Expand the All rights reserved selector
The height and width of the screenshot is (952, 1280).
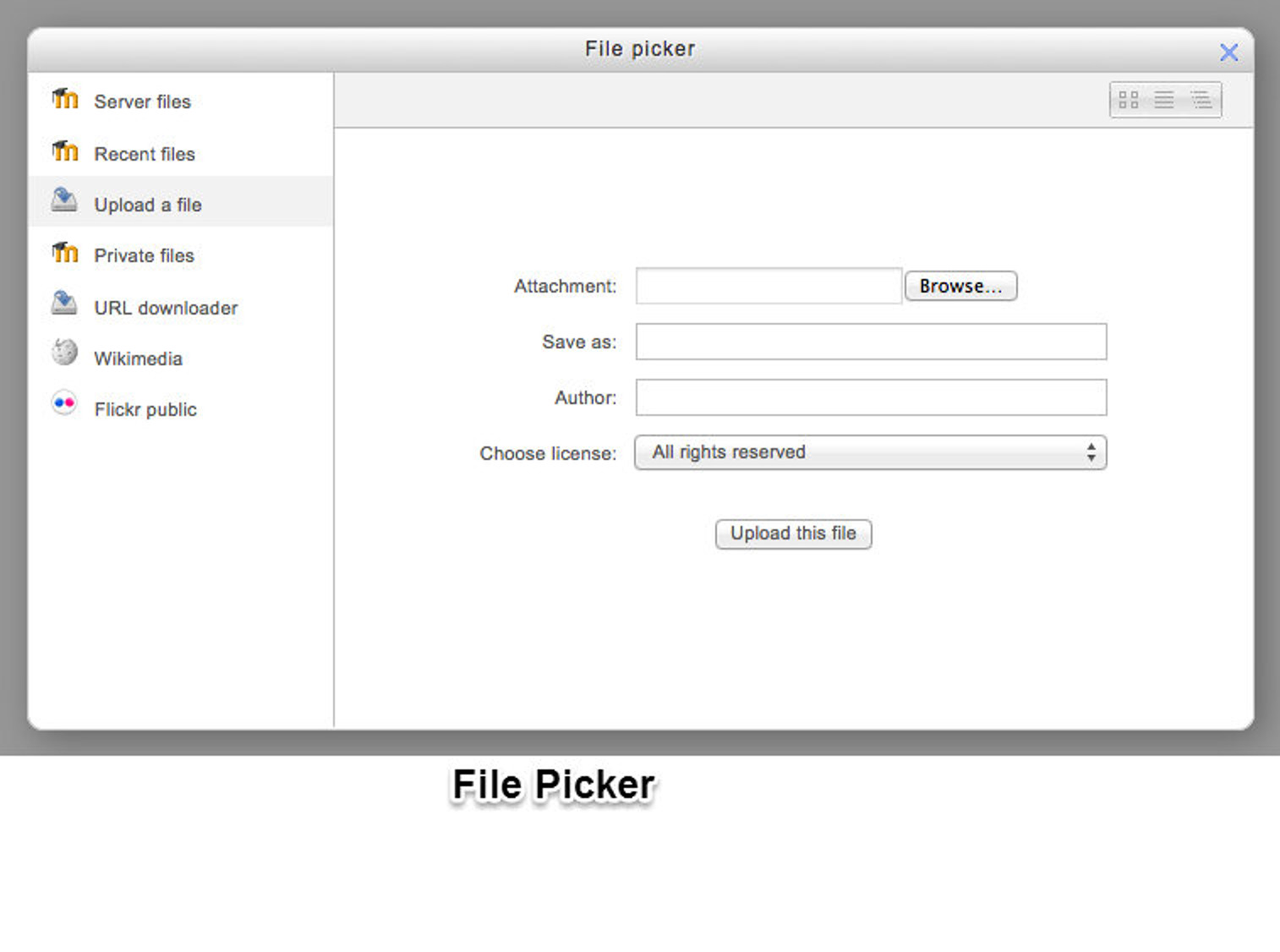coord(871,453)
